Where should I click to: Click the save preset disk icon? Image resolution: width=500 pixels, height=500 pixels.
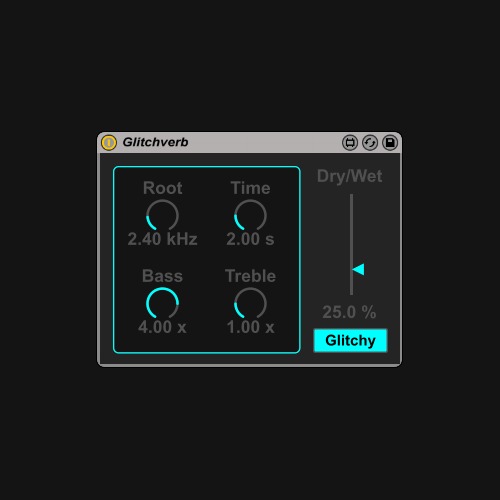[x=390, y=143]
